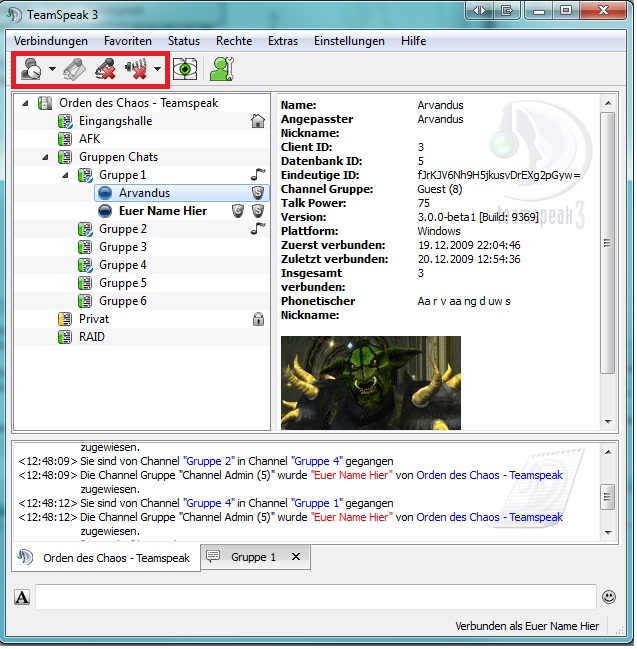Click the TeamSpeak 3 title bar logo
637x649 pixels.
click(x=14, y=15)
